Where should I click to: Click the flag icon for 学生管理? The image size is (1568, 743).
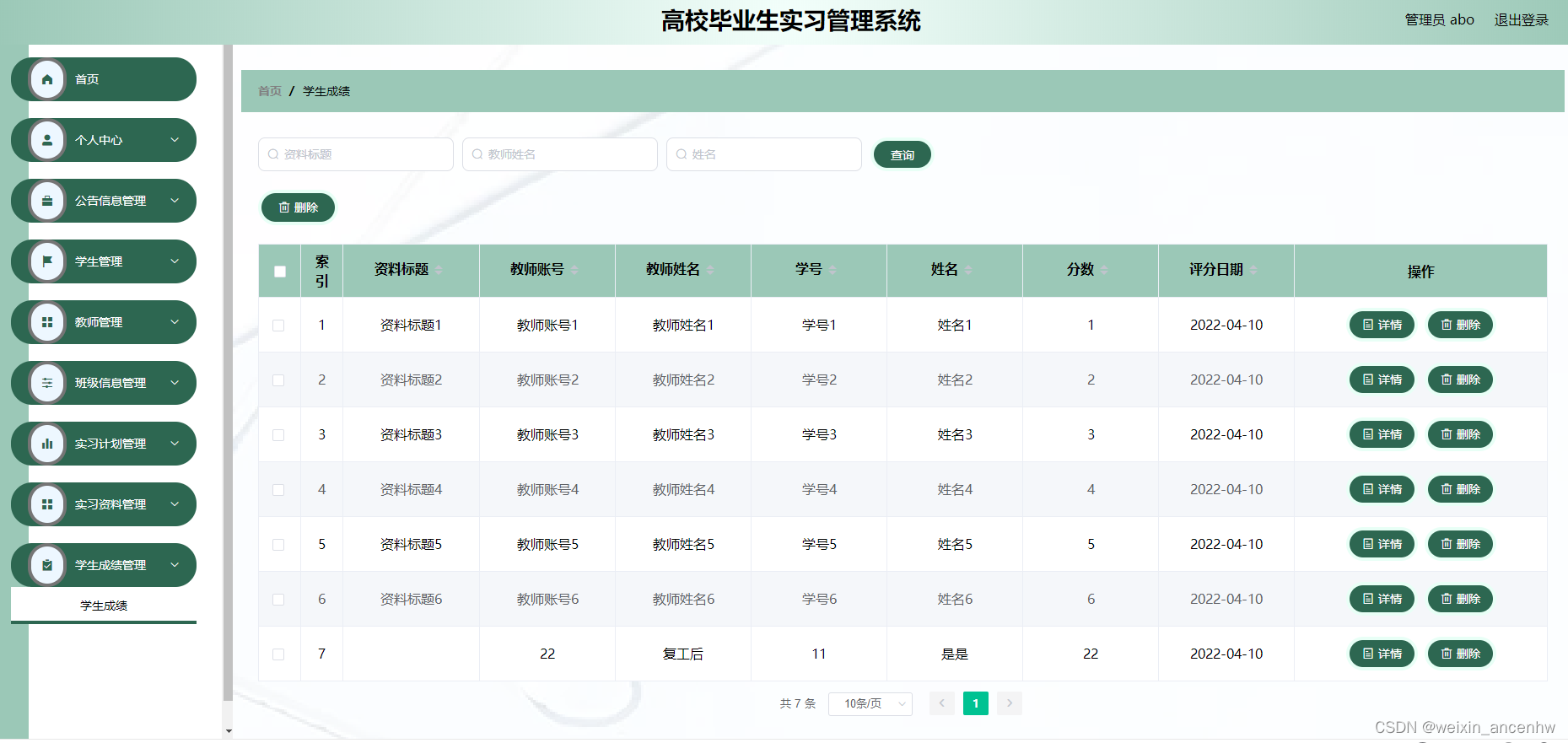tap(47, 261)
